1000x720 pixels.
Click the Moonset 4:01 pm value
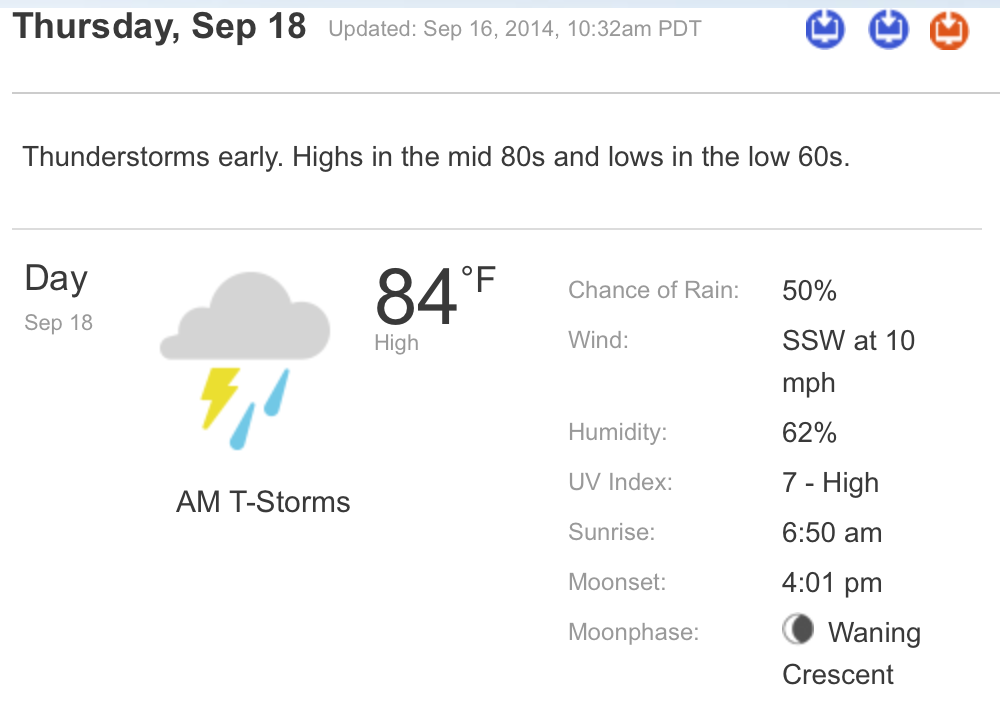(832, 583)
